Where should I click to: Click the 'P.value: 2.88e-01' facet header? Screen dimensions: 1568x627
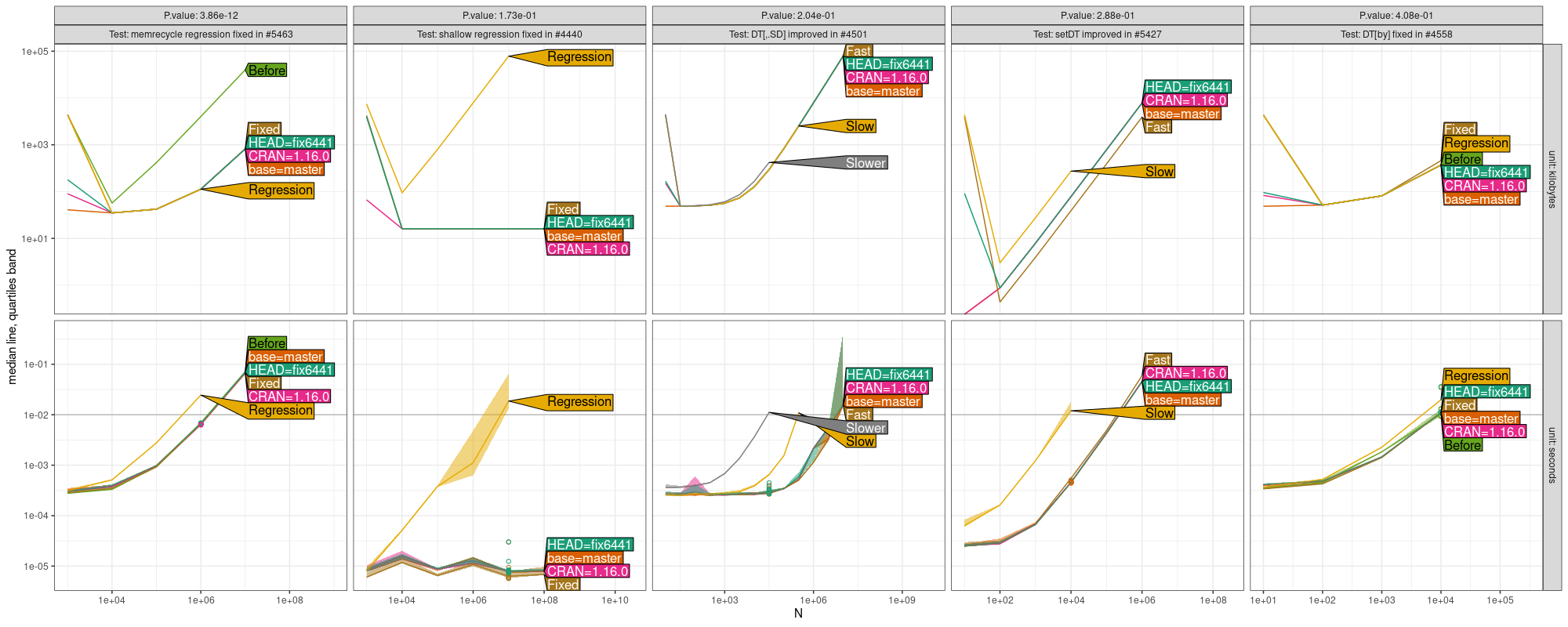click(x=1098, y=16)
